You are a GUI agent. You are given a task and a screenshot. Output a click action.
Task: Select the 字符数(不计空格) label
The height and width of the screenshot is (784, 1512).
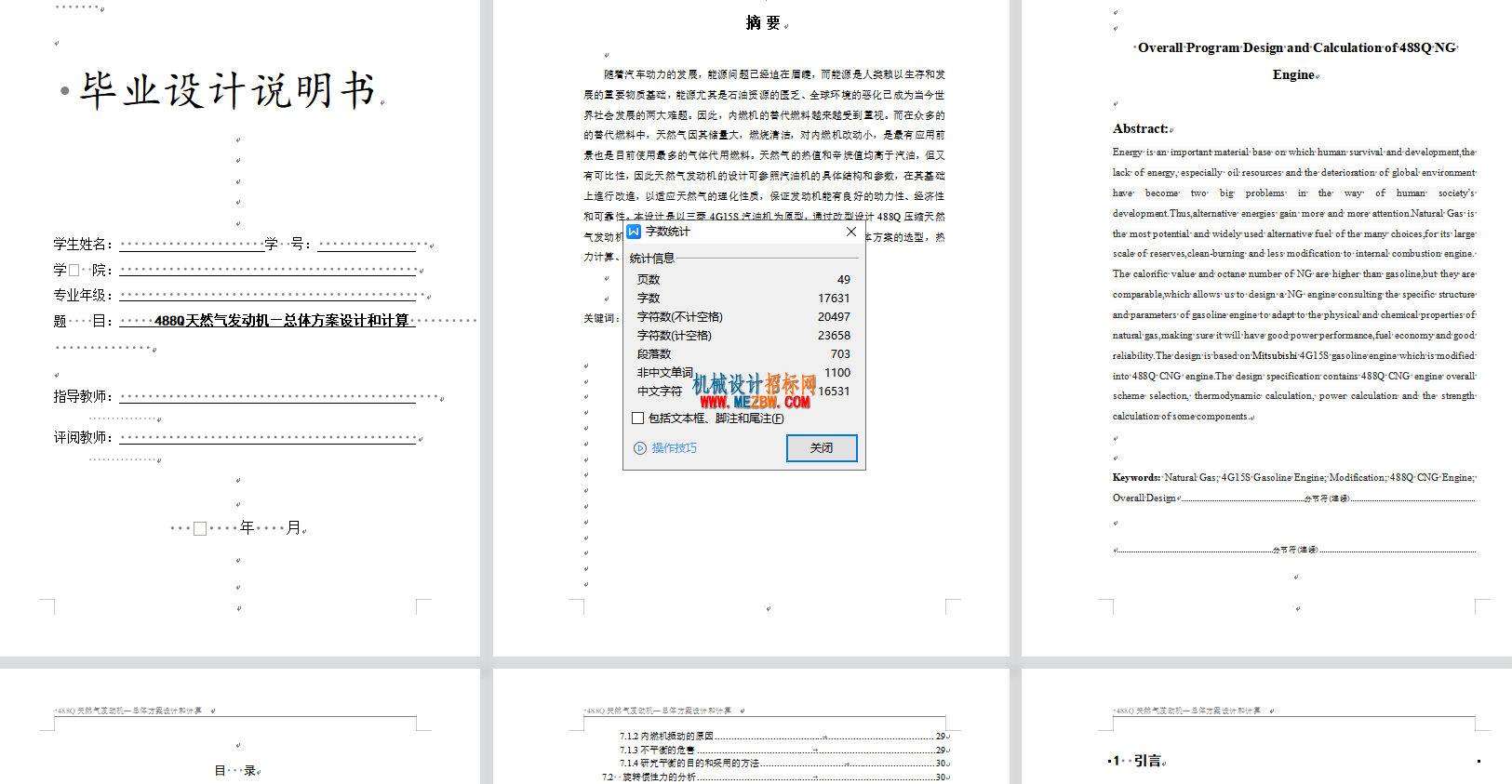click(680, 317)
